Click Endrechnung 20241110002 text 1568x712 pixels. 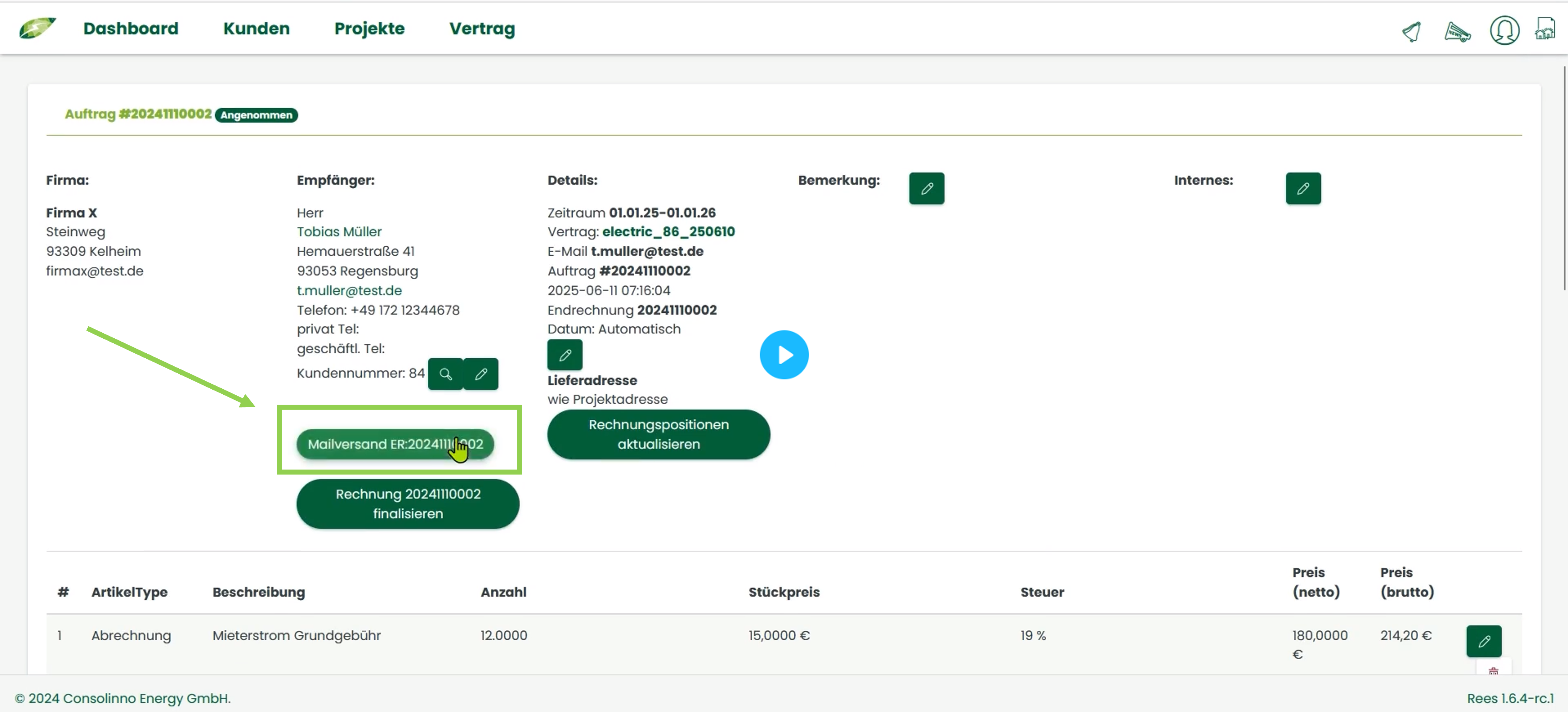pos(632,310)
